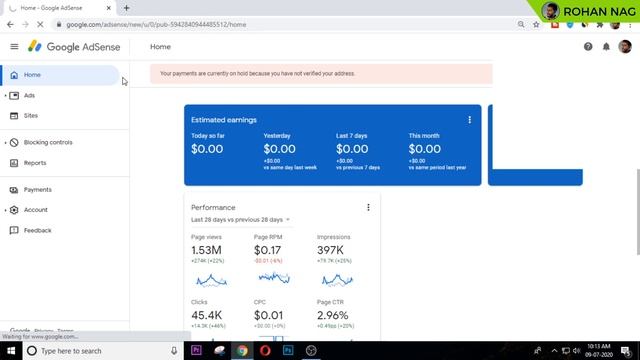This screenshot has height=360, width=640.
Task: Stop page loading with the X button
Action: [40, 24]
